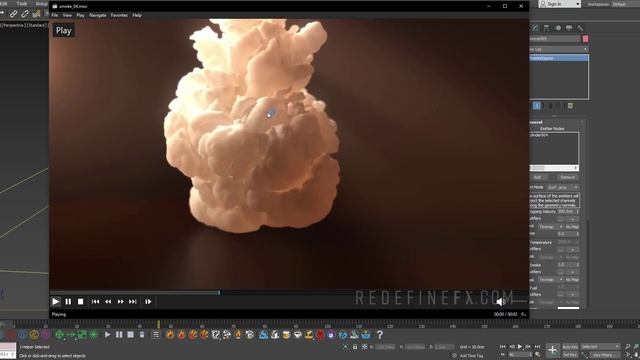Screen dimensions: 640x360
Task: Delete the cache using the toolbar trash icon
Action: (142, 335)
